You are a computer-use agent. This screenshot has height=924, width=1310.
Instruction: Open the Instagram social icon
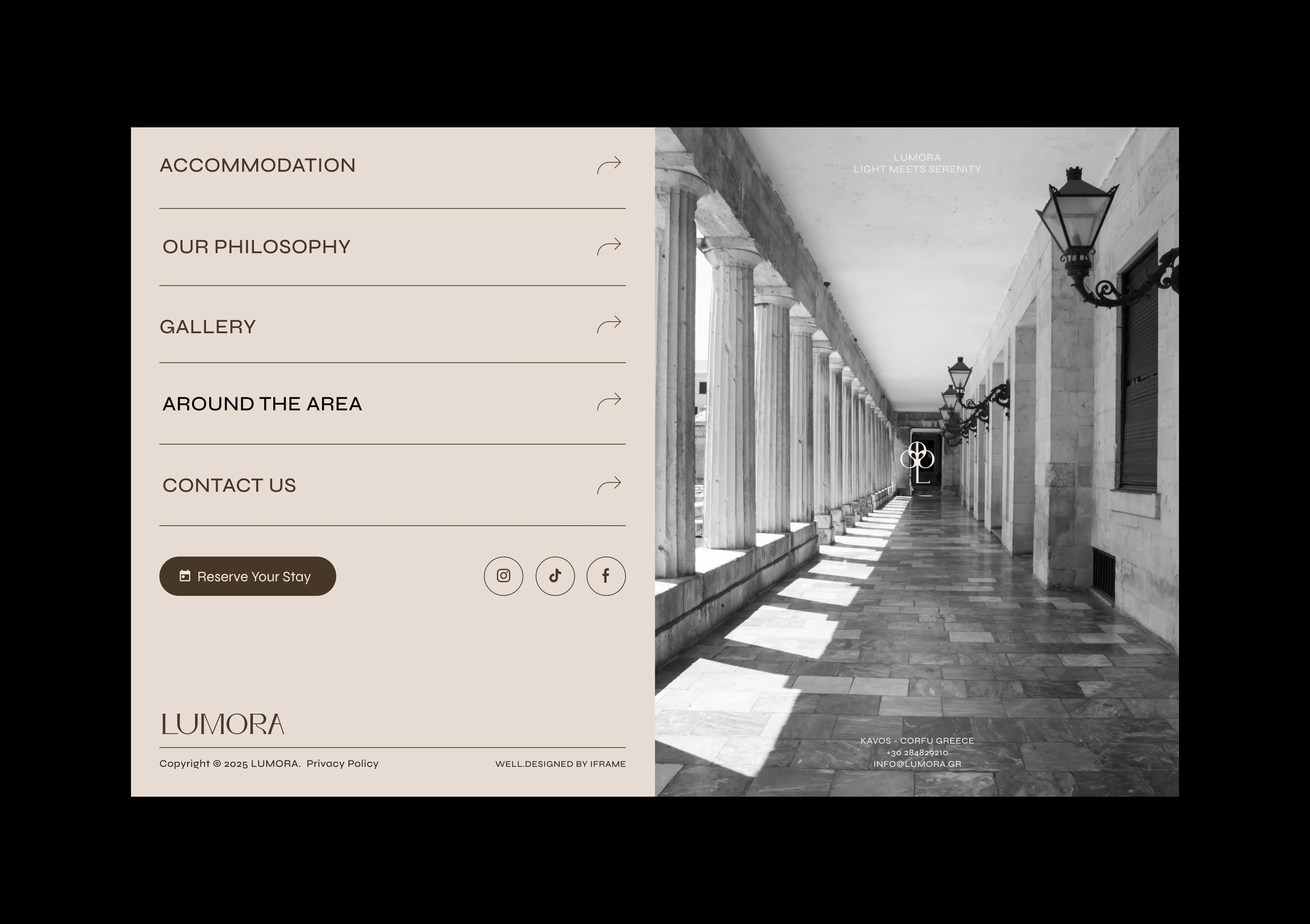[x=504, y=576]
